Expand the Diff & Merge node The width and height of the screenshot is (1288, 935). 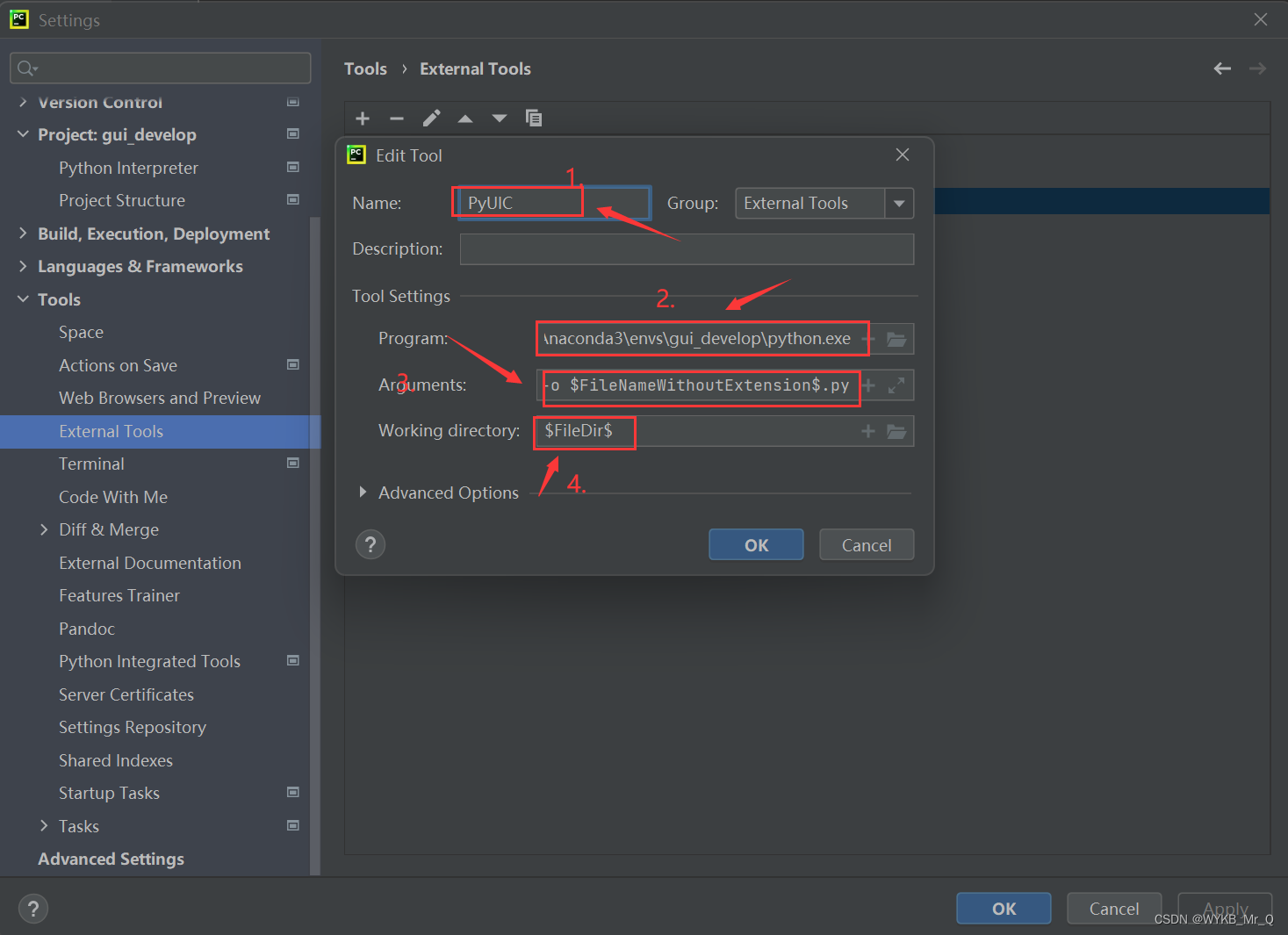tap(44, 529)
